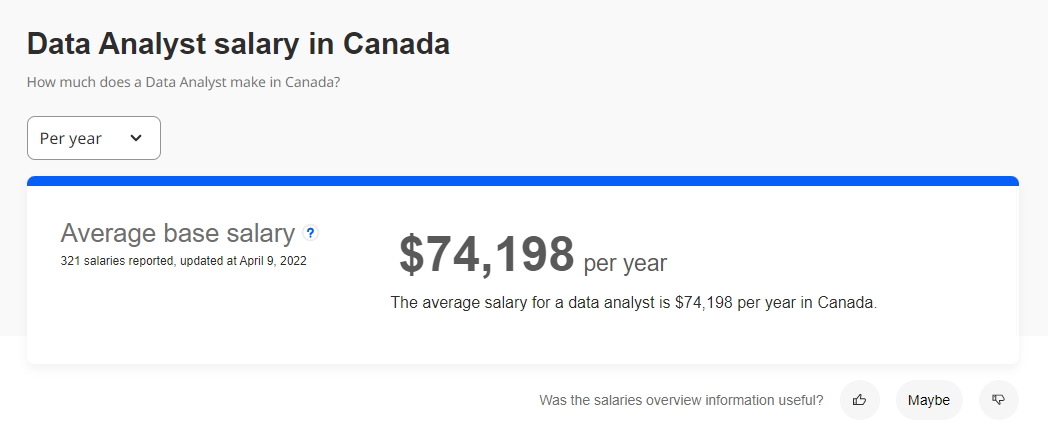The image size is (1048, 430).
Task: Click the large $74,198 salary figure
Action: click(x=487, y=254)
